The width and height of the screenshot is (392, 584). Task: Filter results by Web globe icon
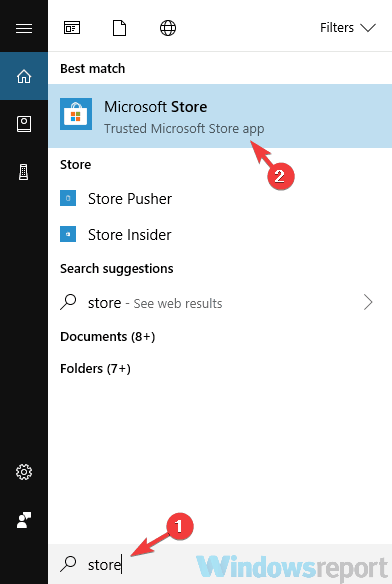click(x=168, y=28)
